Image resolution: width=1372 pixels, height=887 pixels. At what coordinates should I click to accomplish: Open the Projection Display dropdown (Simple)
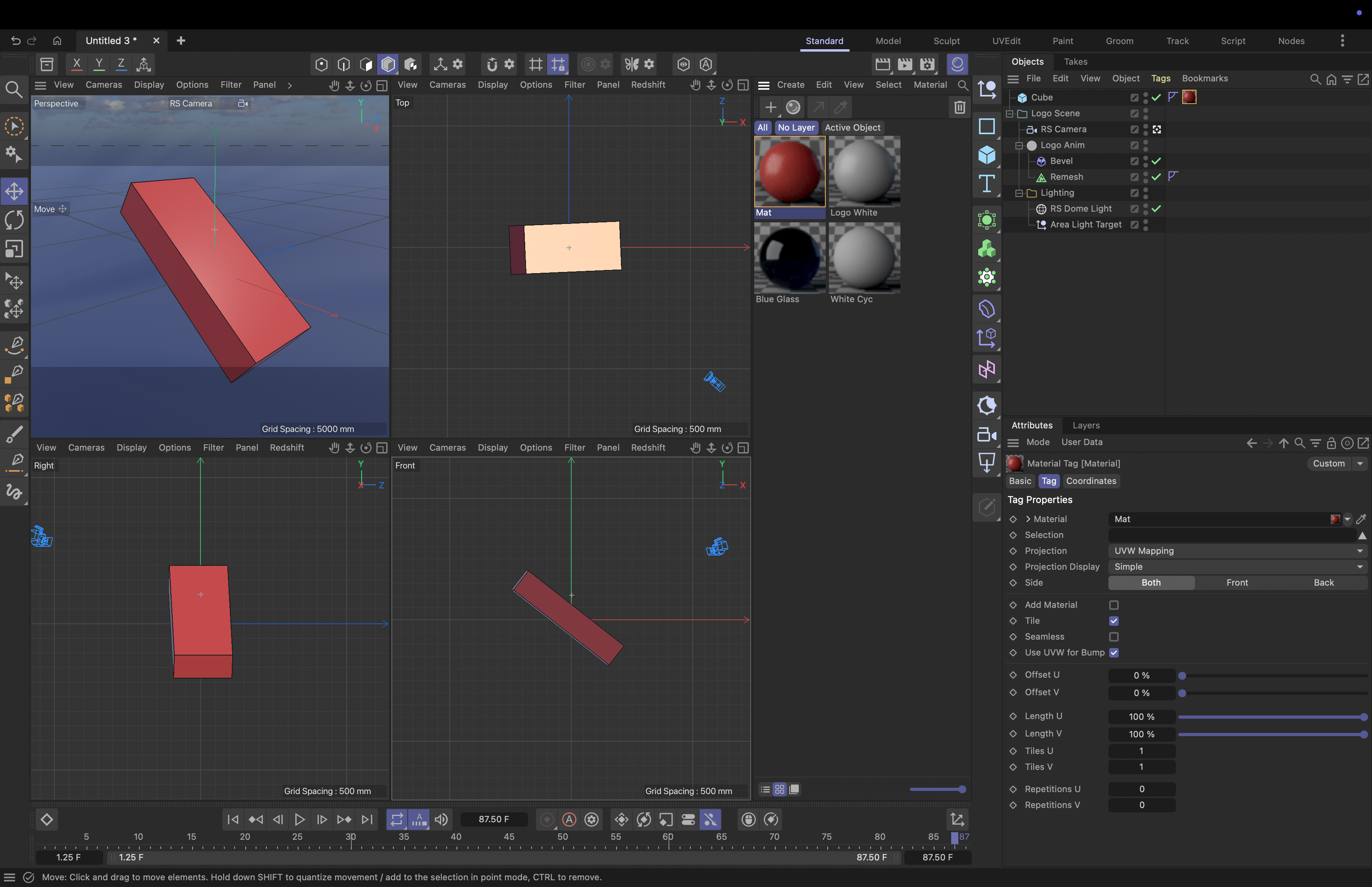[x=1237, y=567]
